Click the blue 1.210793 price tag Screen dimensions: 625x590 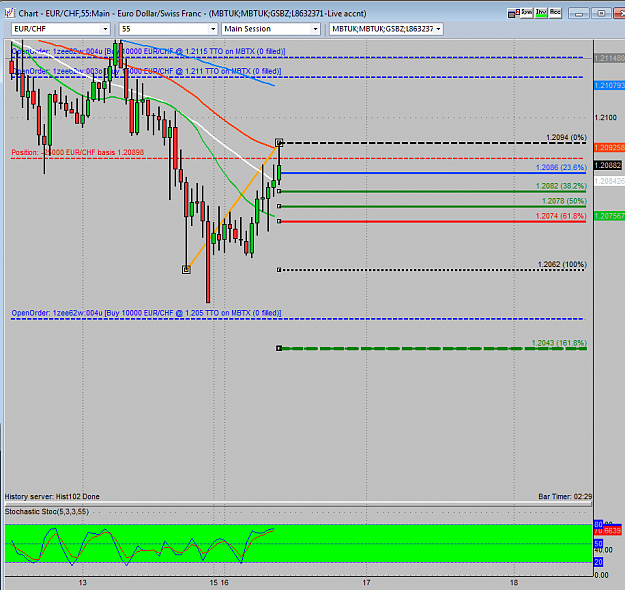coord(609,86)
